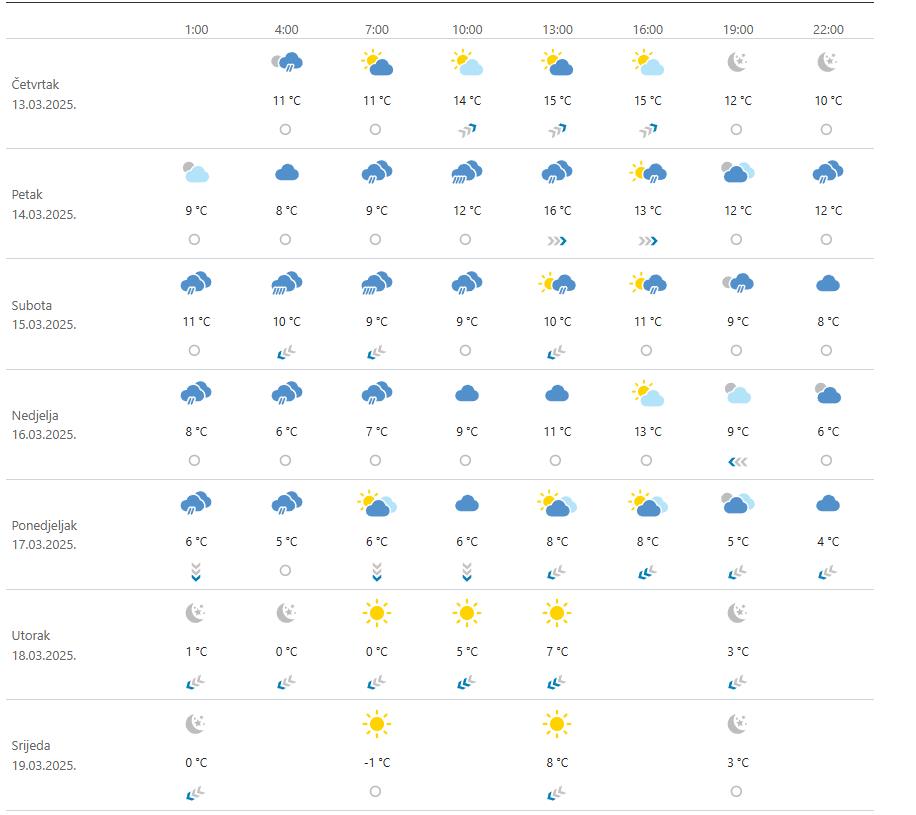Click Sunday's 16:00 partly sunny icon

(x=647, y=394)
